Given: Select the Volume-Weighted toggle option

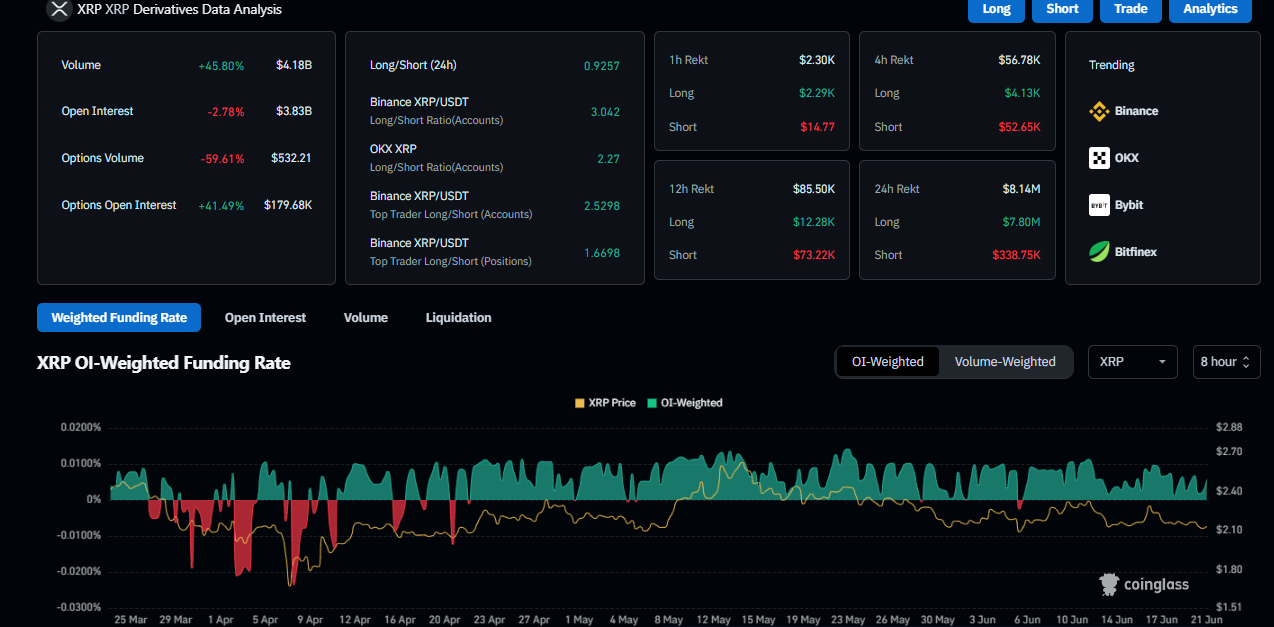Looking at the screenshot, I should pyautogui.click(x=1005, y=362).
